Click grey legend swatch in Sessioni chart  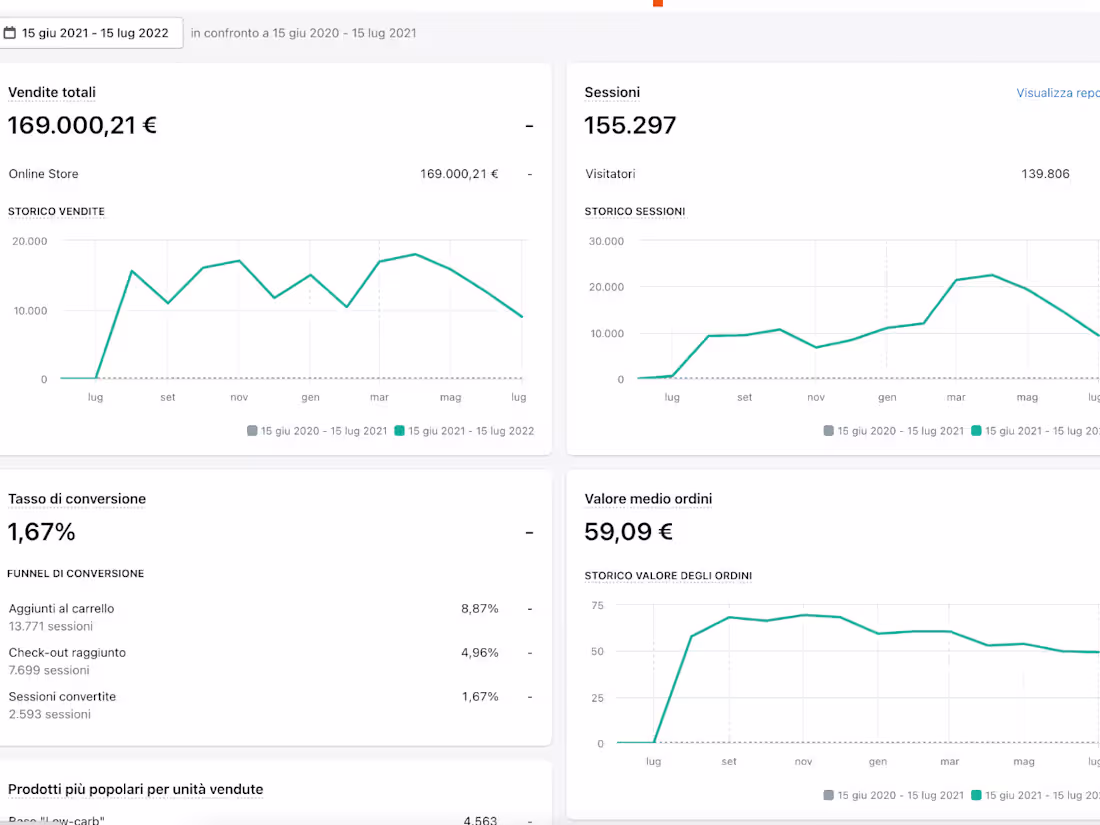click(829, 431)
